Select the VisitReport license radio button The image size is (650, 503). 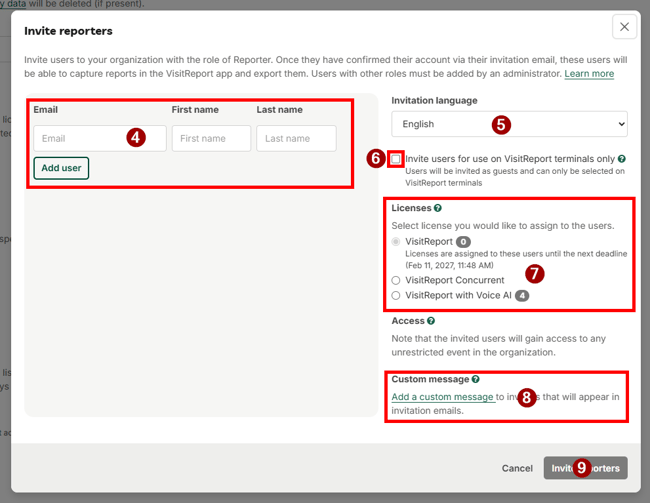pos(396,241)
